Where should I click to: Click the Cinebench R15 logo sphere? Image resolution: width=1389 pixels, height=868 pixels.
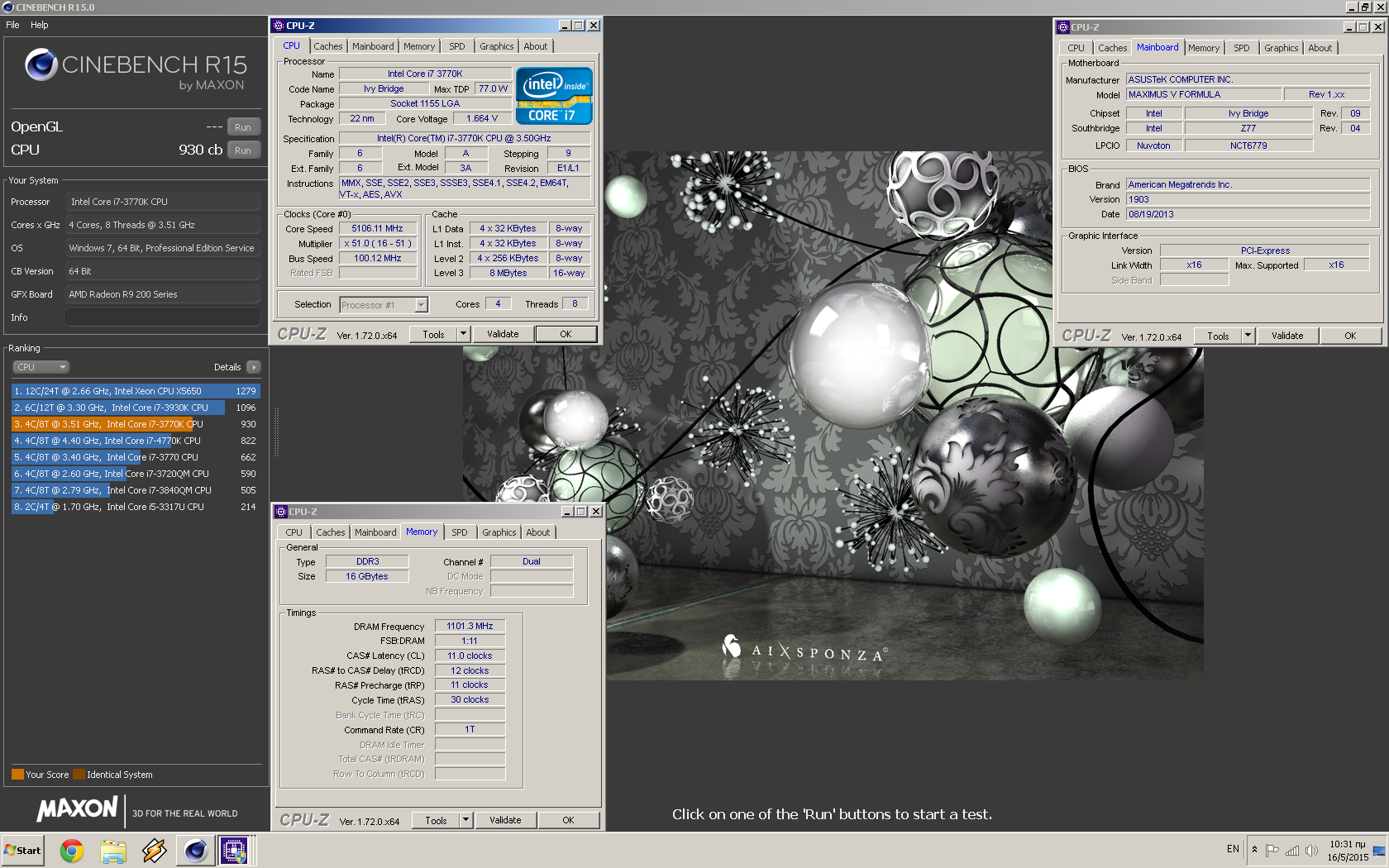tap(41, 64)
